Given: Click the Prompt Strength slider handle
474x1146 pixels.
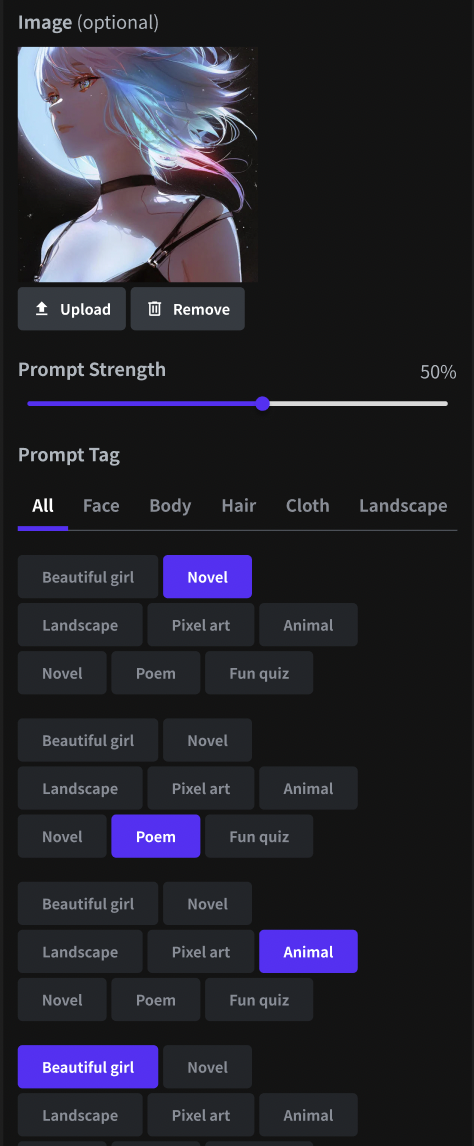Looking at the screenshot, I should (x=263, y=403).
